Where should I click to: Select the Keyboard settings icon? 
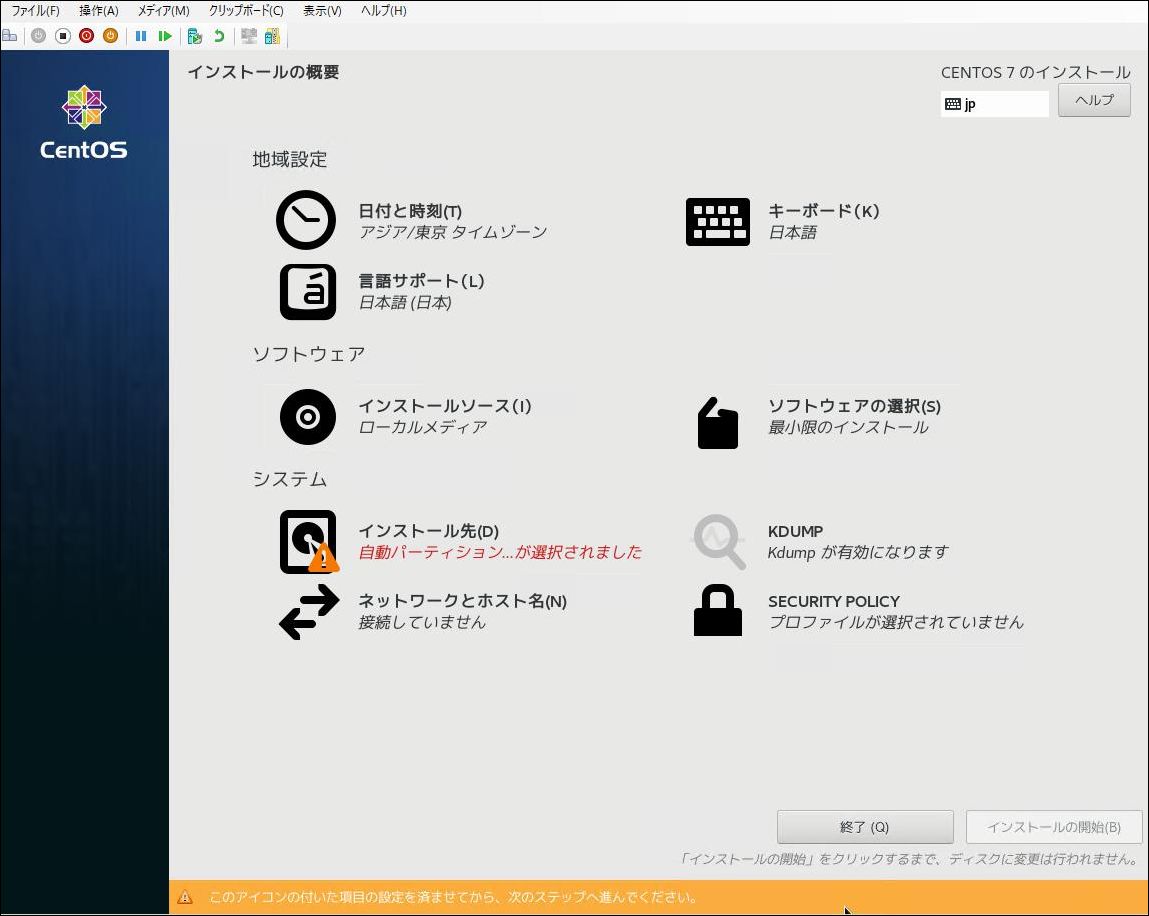(x=717, y=221)
